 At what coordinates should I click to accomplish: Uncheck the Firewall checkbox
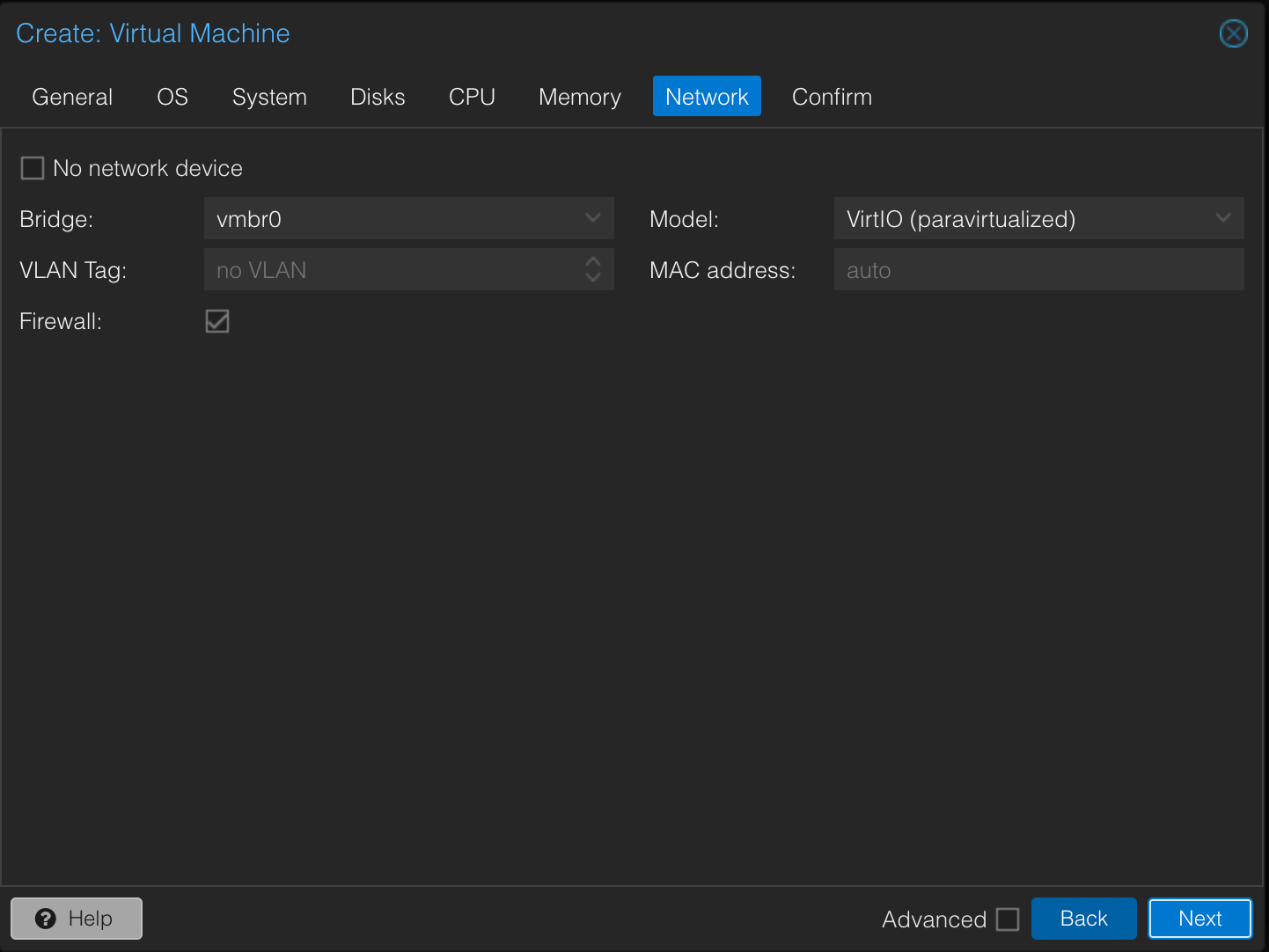click(217, 321)
